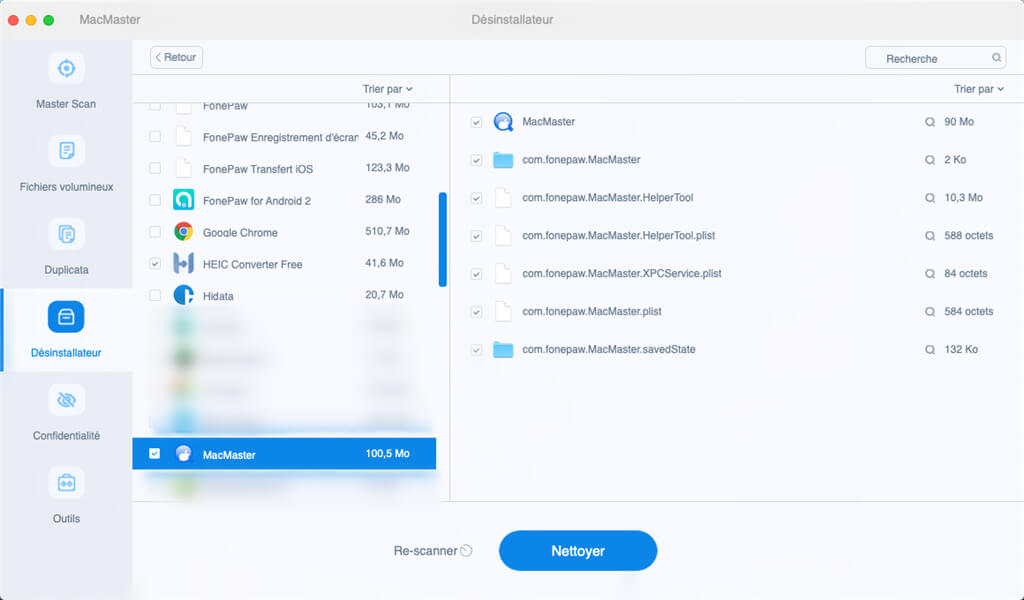Open the Confidentialité eye icon

66,400
